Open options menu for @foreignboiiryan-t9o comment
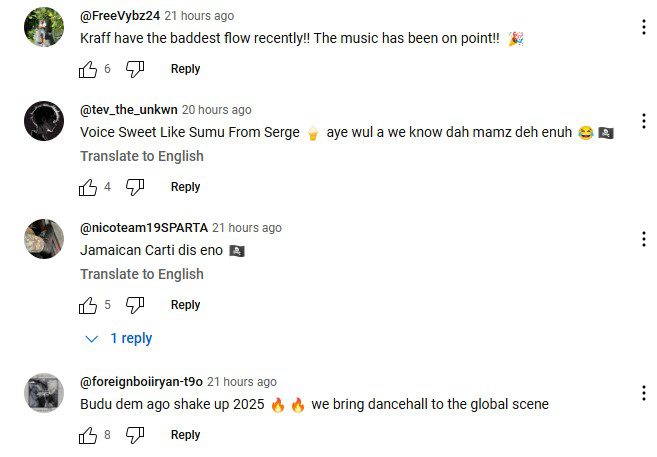The width and height of the screenshot is (657, 457). 643,392
